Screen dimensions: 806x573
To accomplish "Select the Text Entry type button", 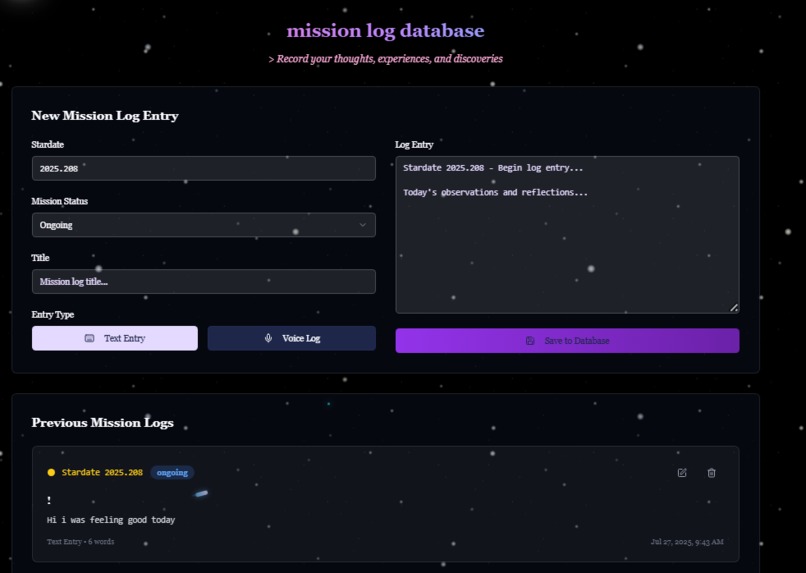I will (x=115, y=338).
